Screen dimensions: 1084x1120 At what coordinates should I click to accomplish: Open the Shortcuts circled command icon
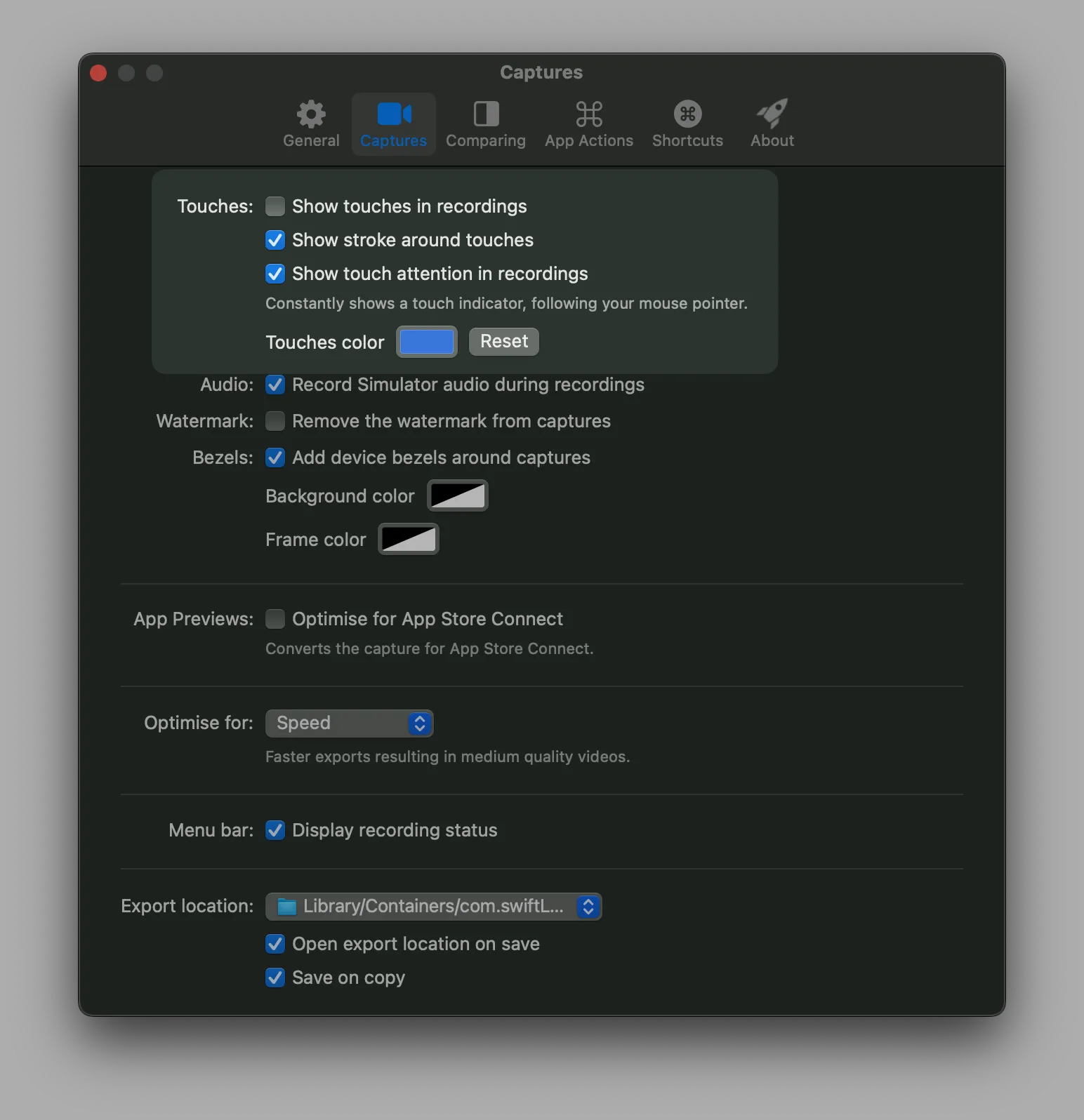pos(687,114)
